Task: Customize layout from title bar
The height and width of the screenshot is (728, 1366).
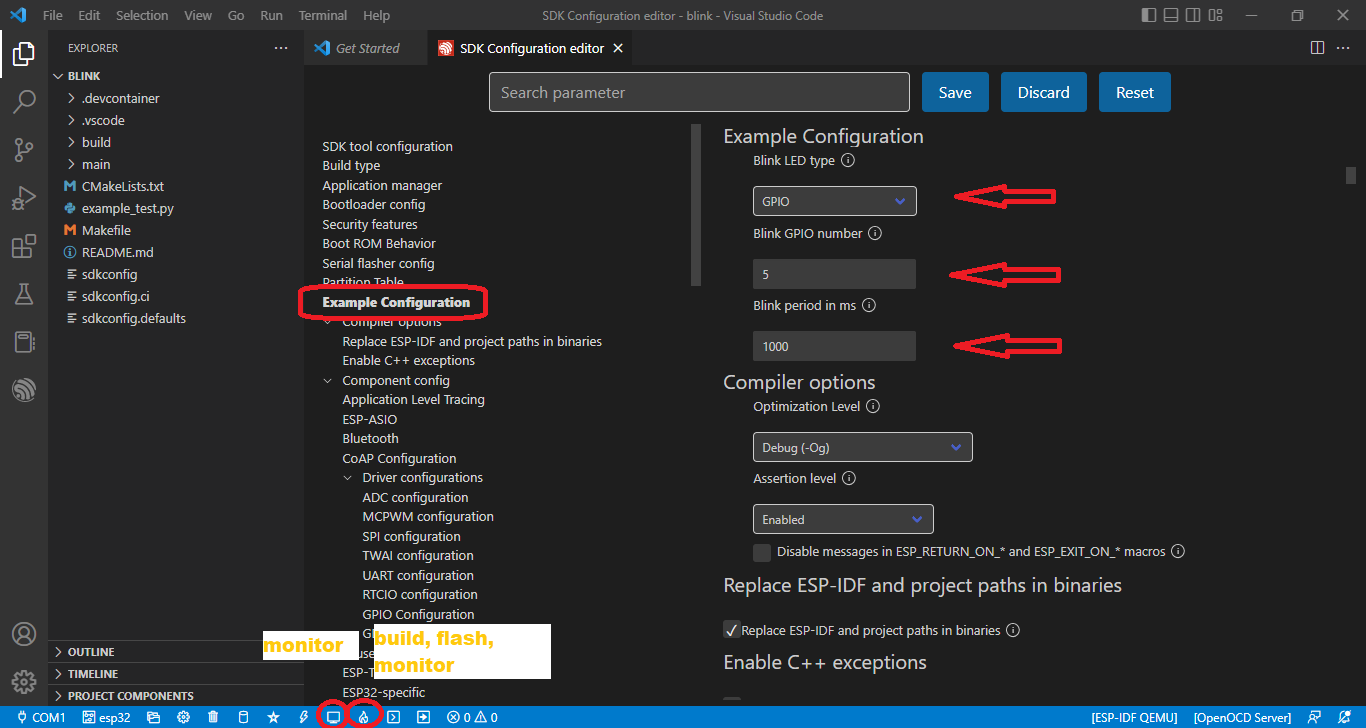Action: pos(1216,16)
